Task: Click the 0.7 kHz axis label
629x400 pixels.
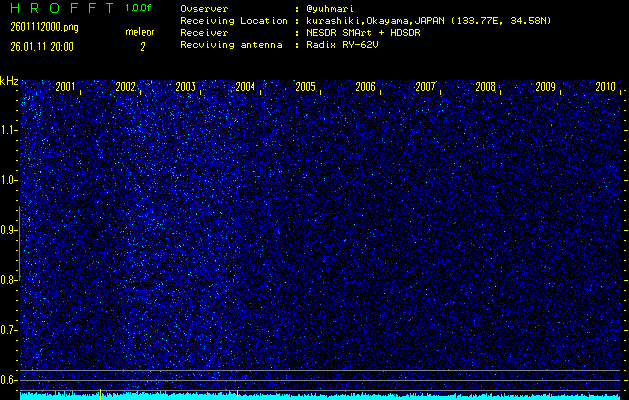Action: click(x=9, y=330)
